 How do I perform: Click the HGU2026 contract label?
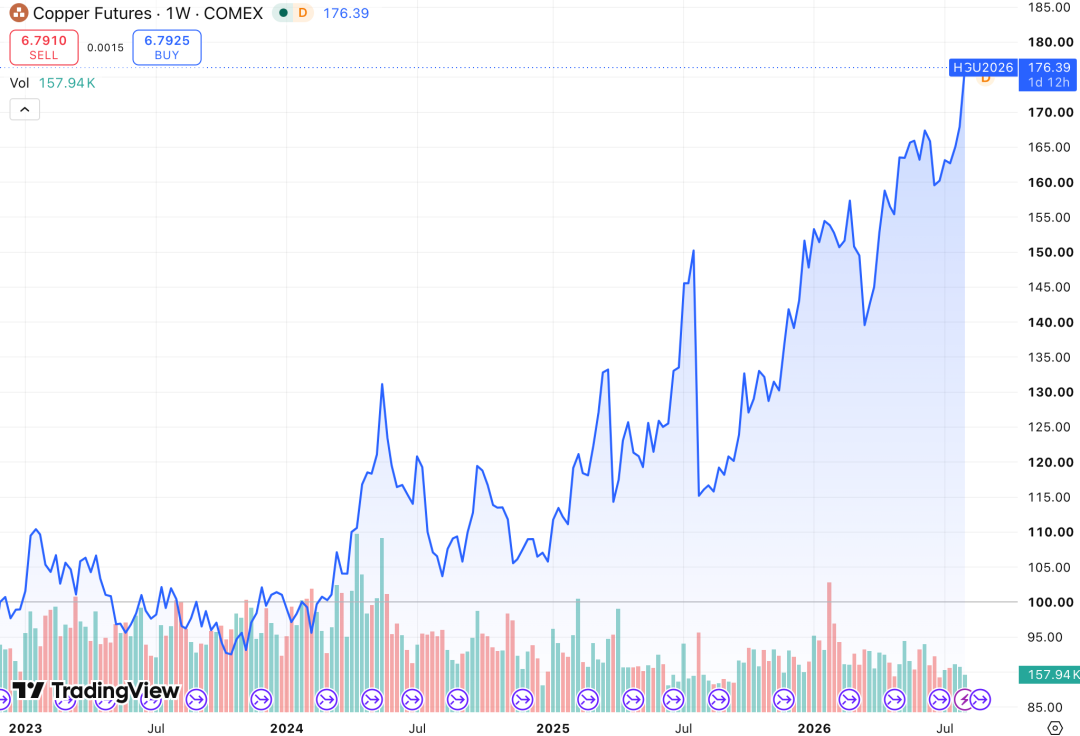tap(983, 67)
